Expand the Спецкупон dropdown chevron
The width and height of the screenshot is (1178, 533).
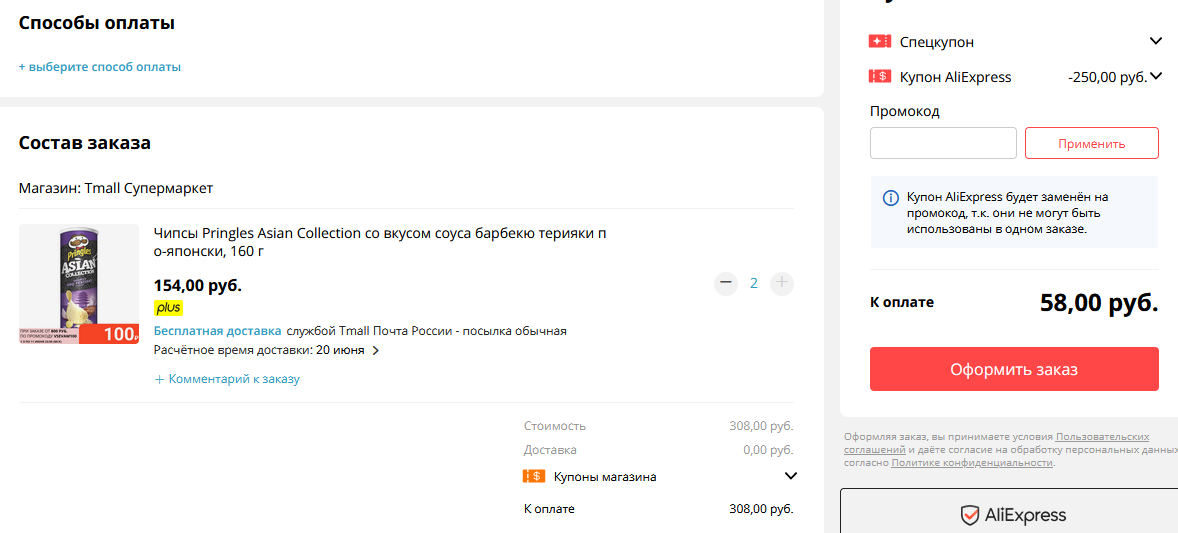[x=1155, y=41]
